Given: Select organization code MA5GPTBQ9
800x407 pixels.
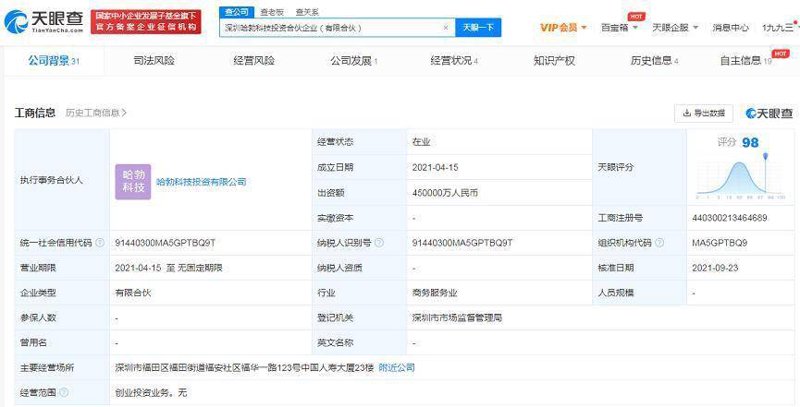Looking at the screenshot, I should pos(719,243).
